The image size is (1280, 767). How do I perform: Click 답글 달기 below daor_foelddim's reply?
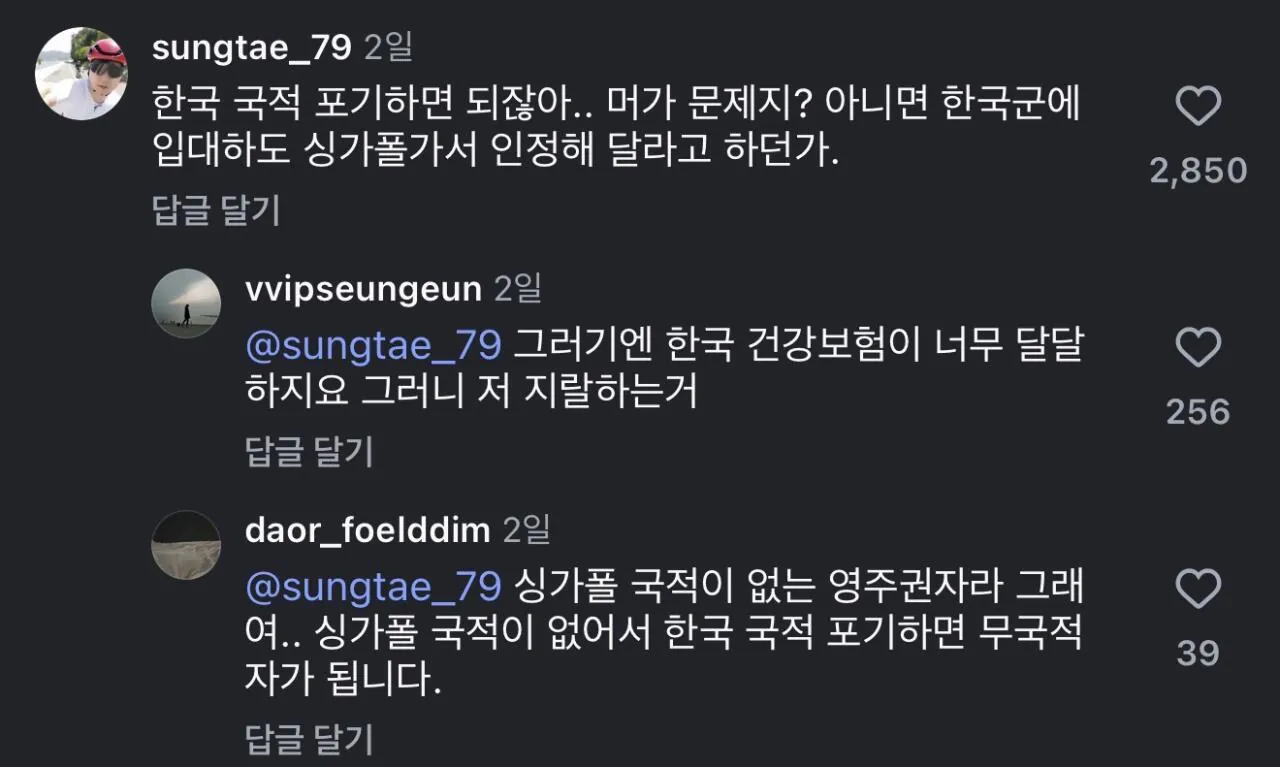pos(309,740)
